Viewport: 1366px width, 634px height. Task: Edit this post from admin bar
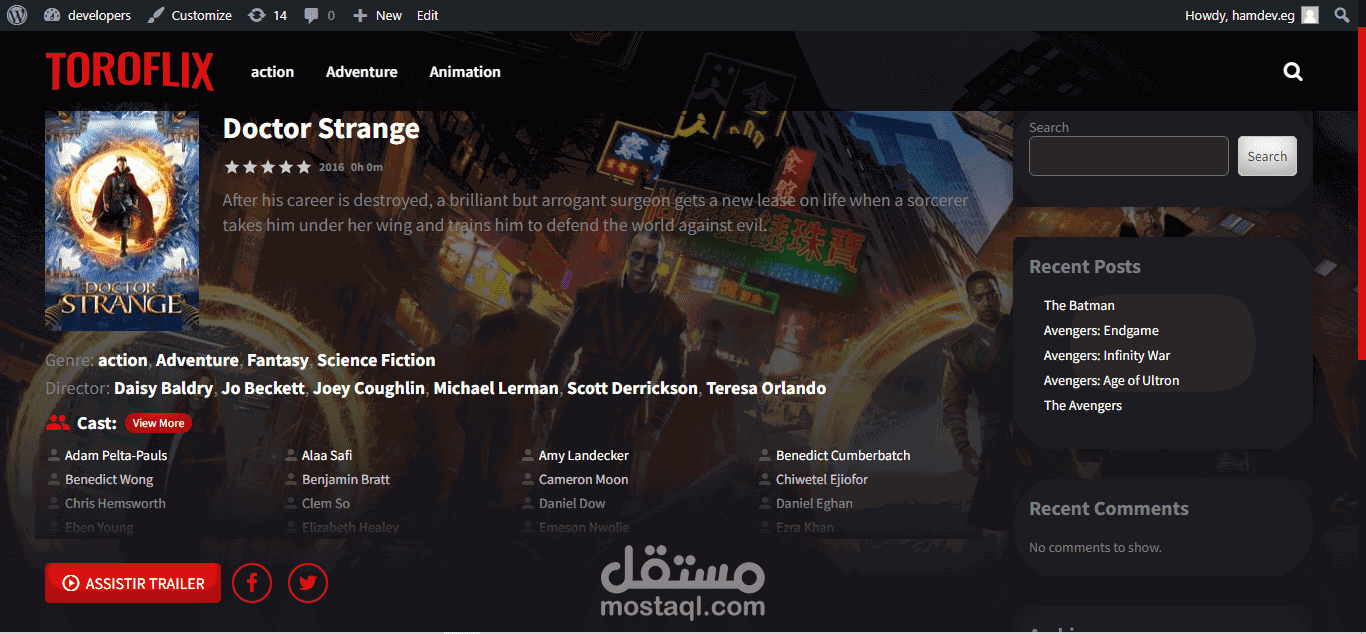[427, 15]
